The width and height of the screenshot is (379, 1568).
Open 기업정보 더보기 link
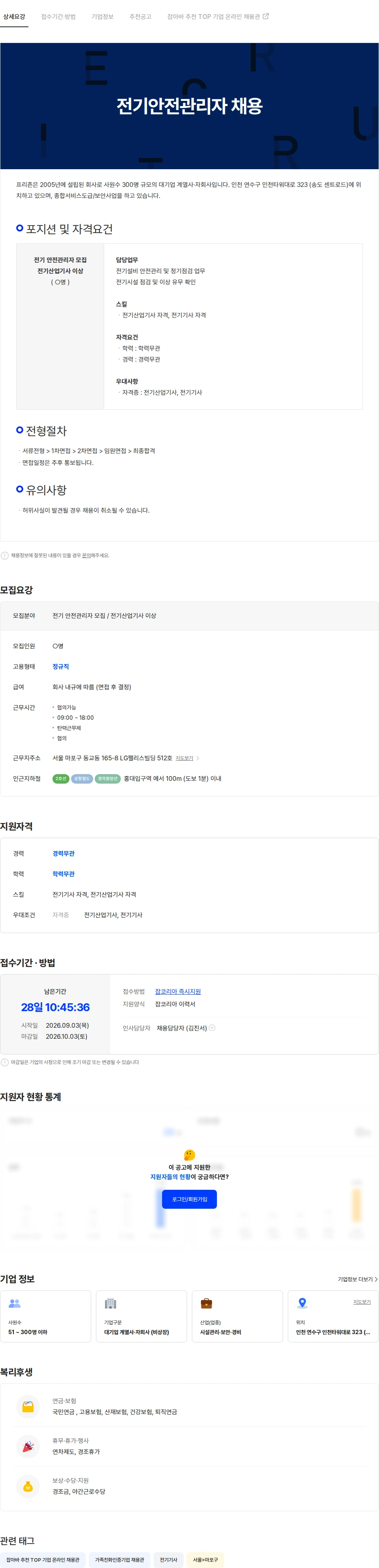(x=358, y=1279)
